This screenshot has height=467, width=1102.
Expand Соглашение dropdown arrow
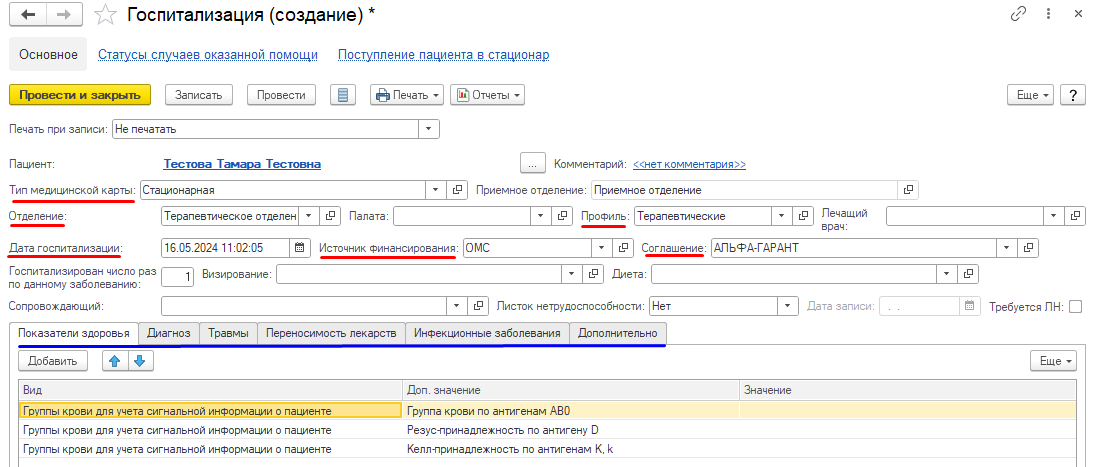pyautogui.click(x=1007, y=248)
